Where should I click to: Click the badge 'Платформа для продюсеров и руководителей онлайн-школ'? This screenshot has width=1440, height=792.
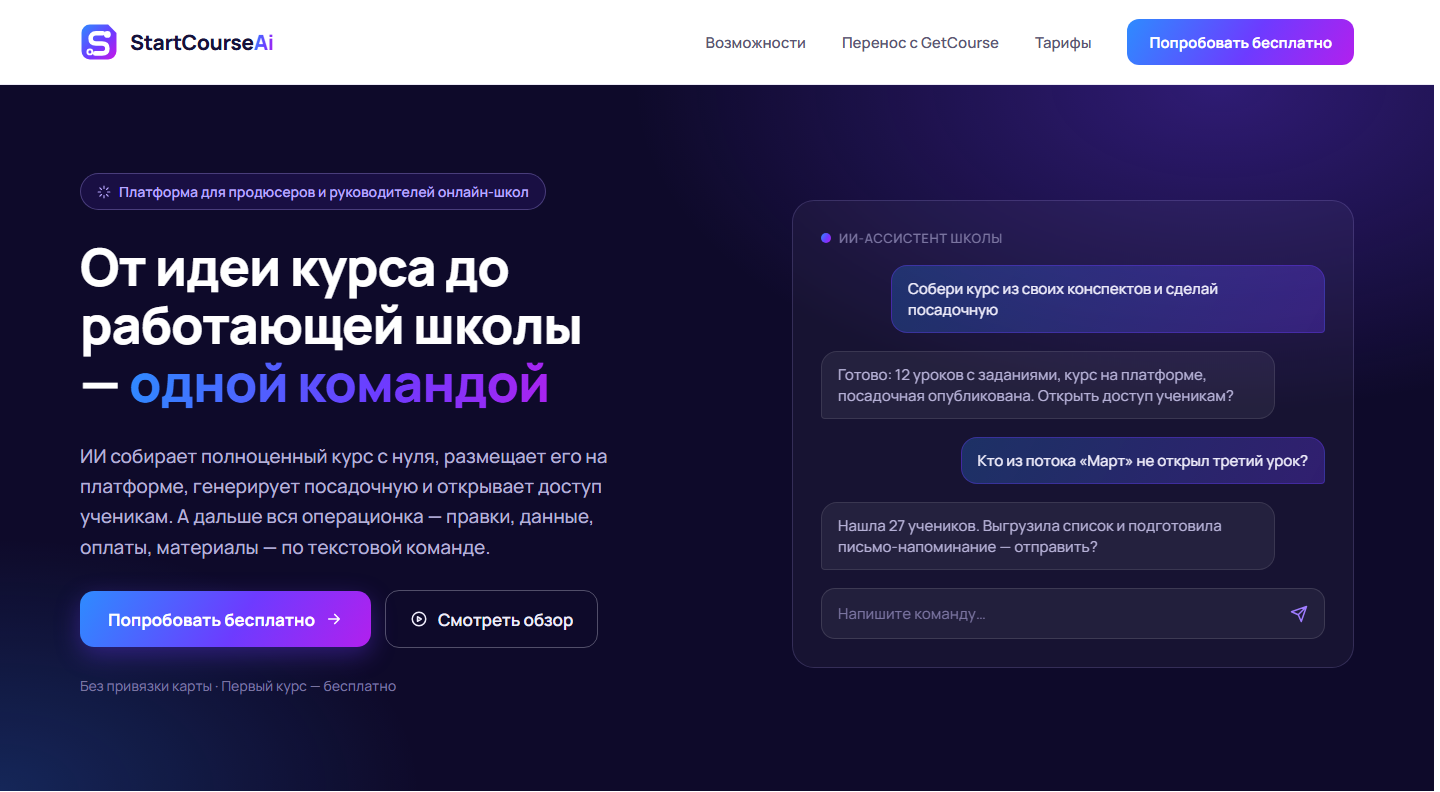(x=312, y=192)
